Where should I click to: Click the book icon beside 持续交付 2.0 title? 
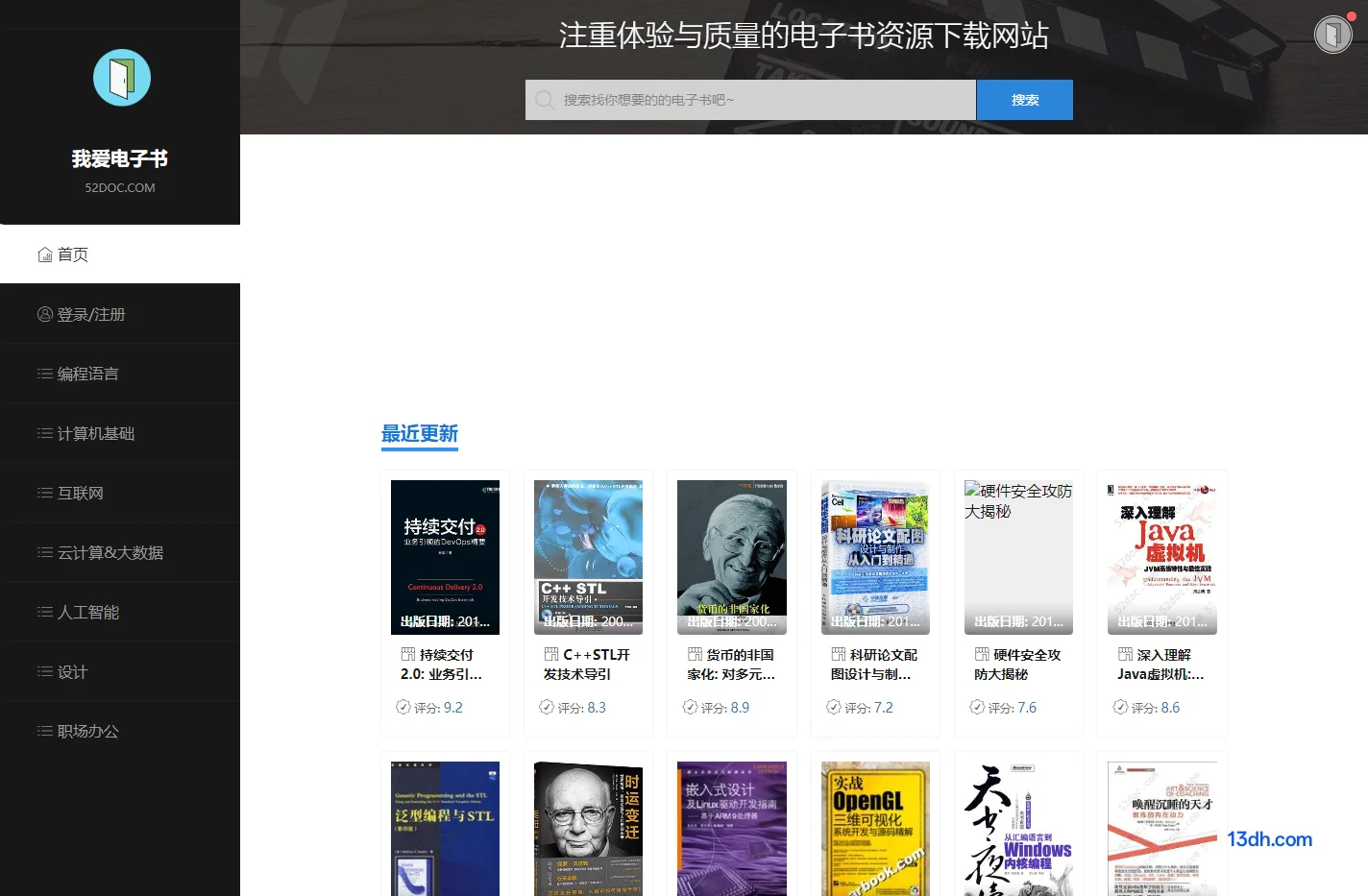408,654
